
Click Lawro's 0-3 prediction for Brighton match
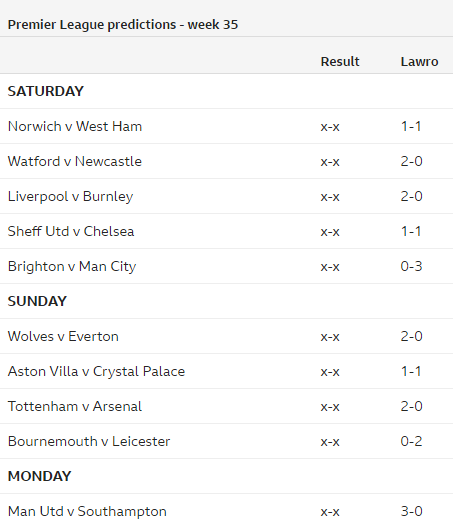pyautogui.click(x=411, y=266)
